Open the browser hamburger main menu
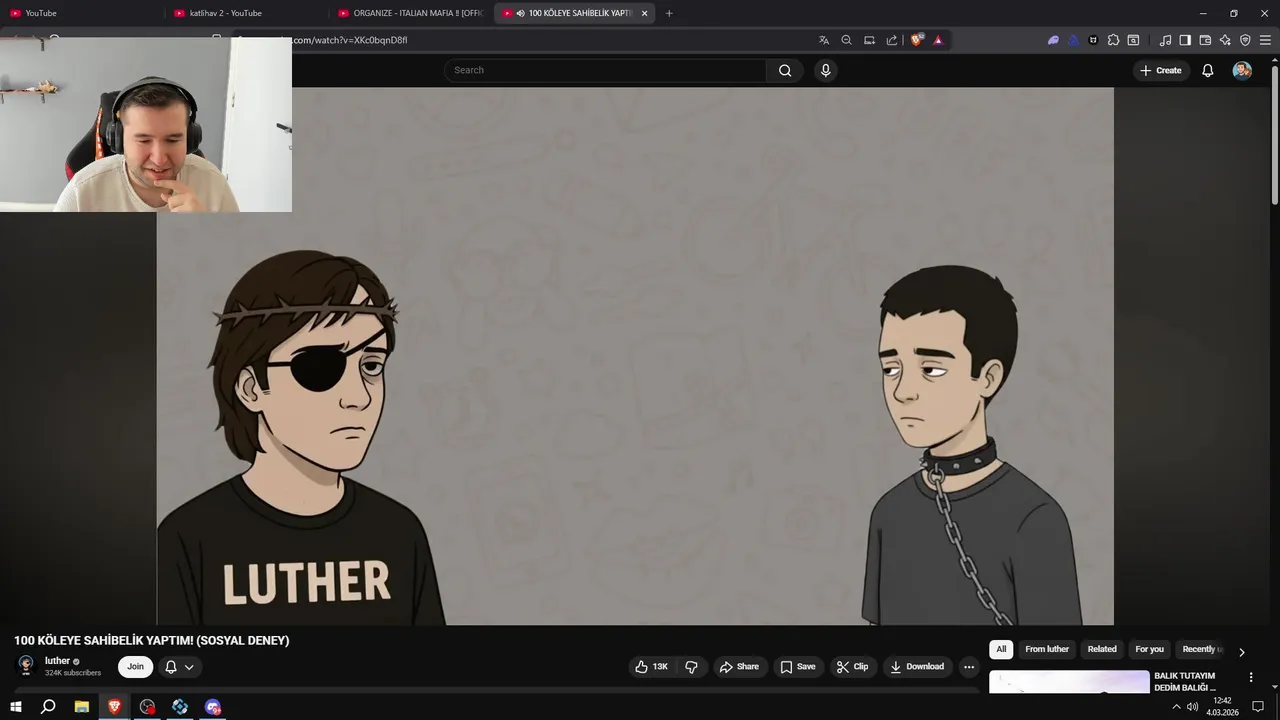The width and height of the screenshot is (1280, 720). (x=1265, y=40)
